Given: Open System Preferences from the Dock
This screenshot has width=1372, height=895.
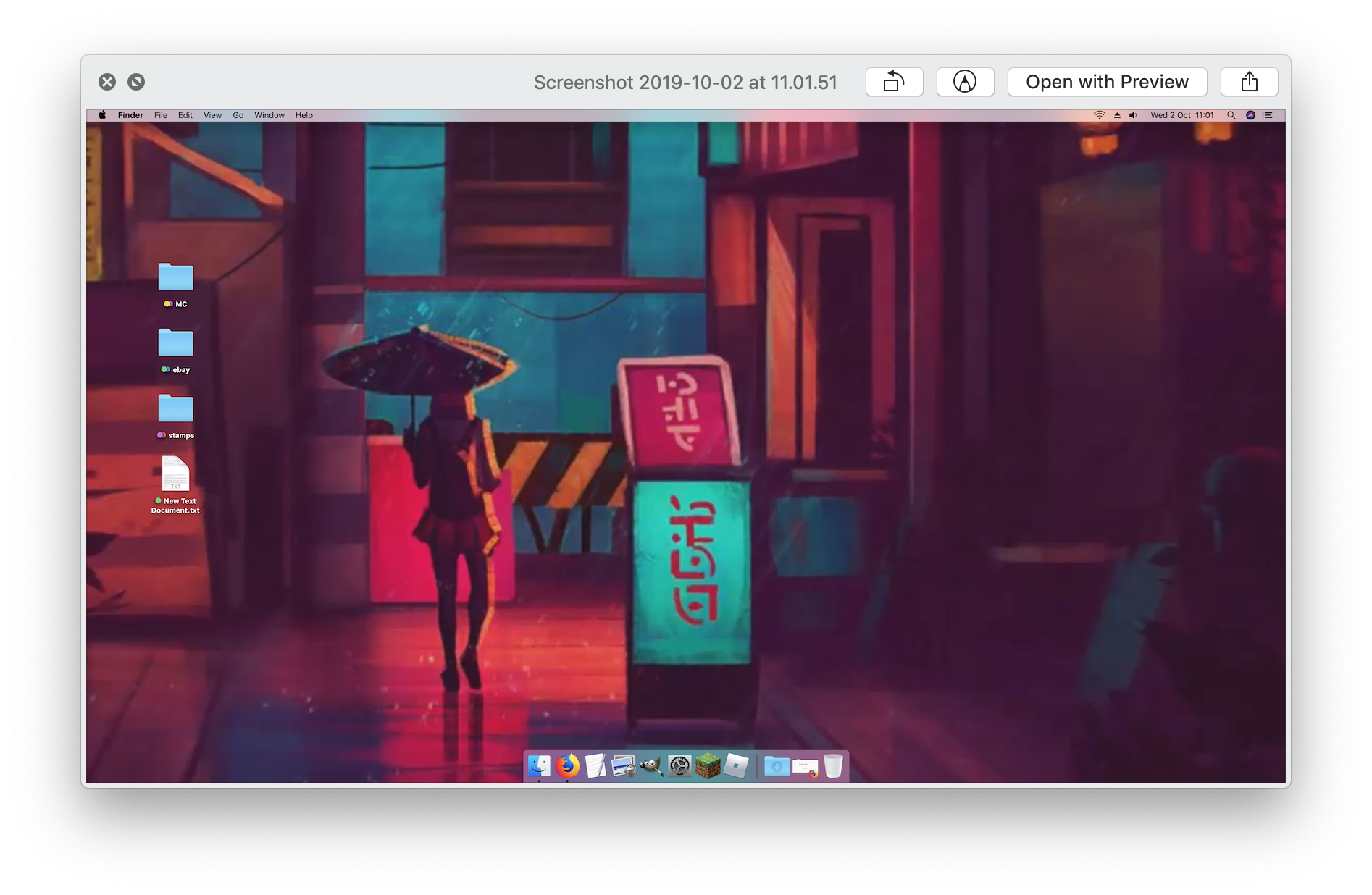Looking at the screenshot, I should click(679, 765).
